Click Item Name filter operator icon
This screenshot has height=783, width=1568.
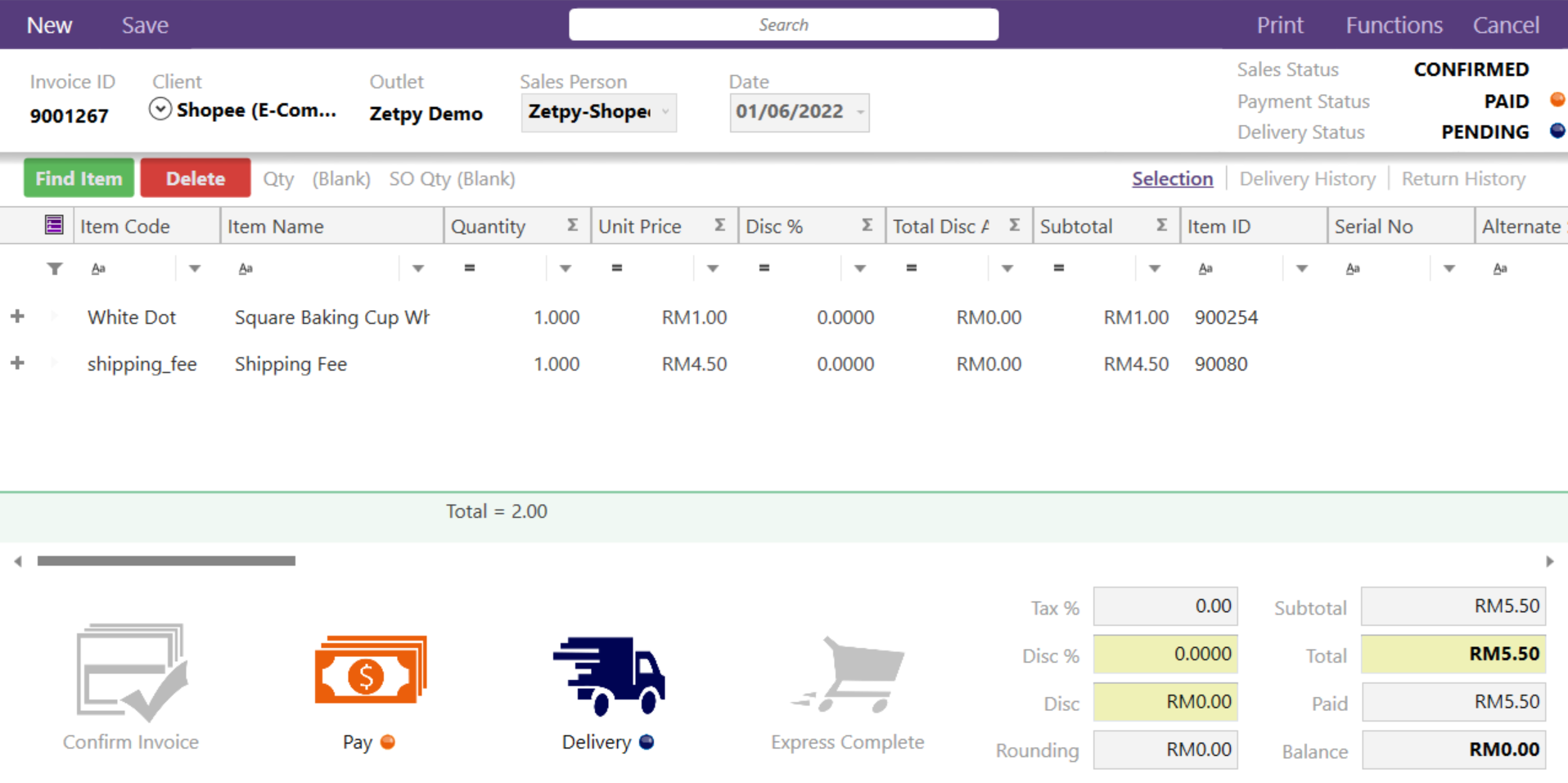(246, 268)
